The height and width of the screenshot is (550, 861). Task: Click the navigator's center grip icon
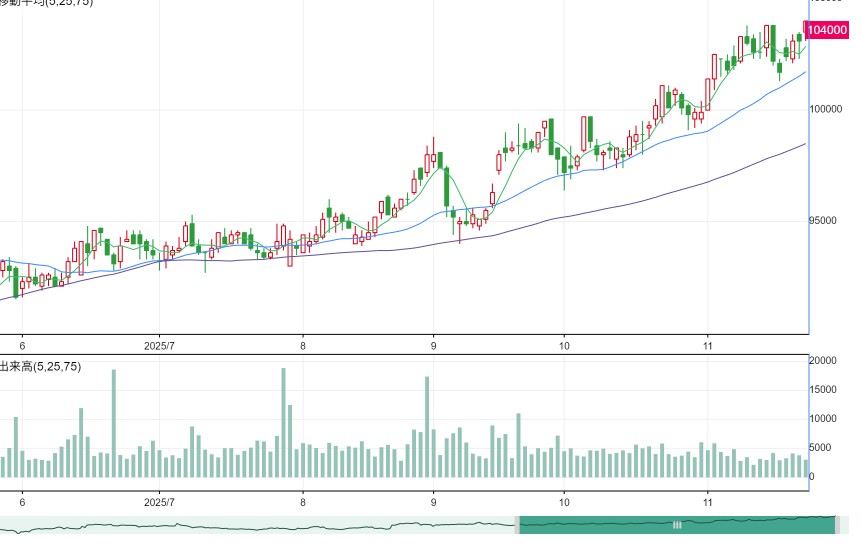677,525
